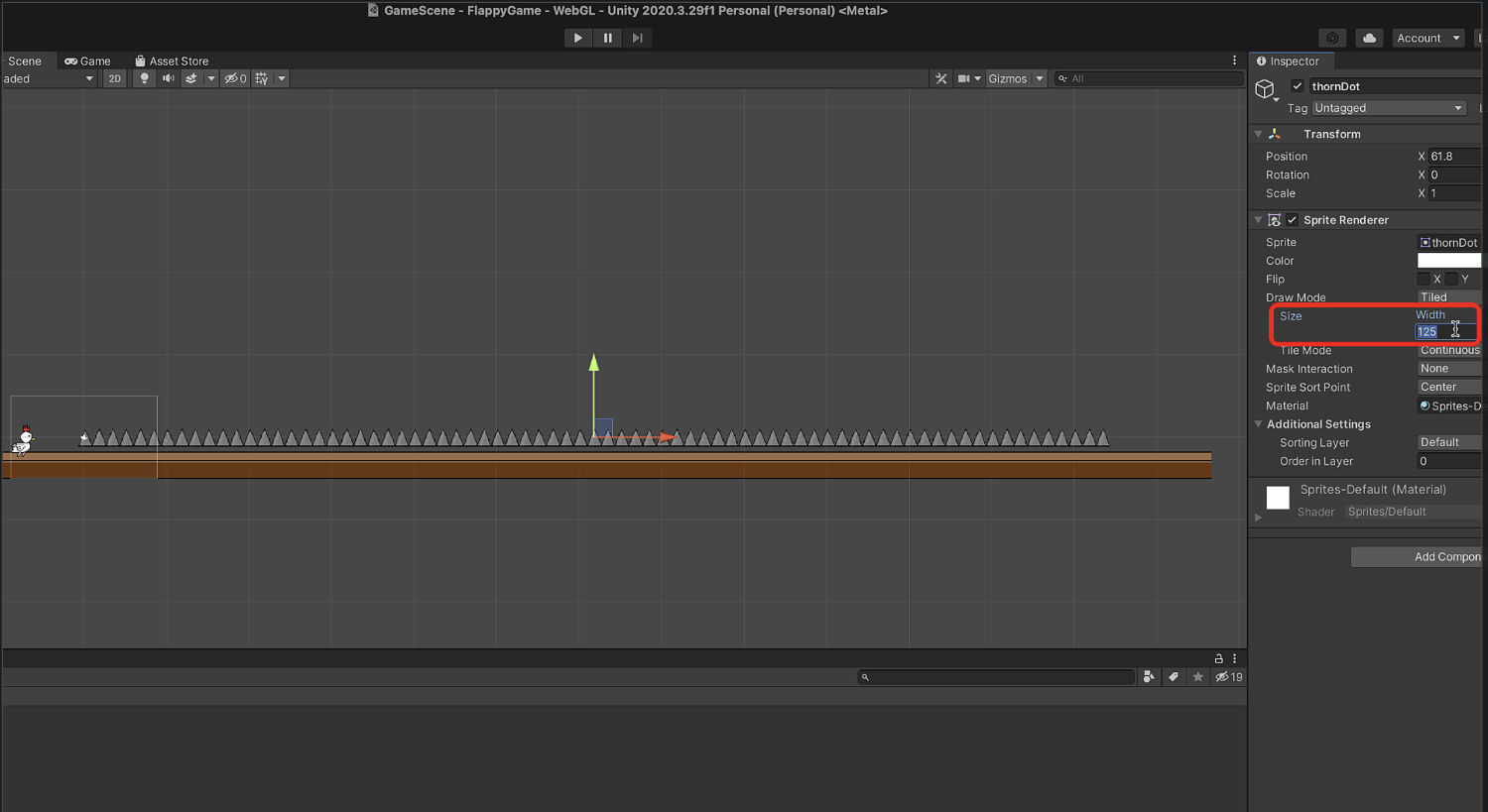Screen dimensions: 1488x812
Task: Open GameObject icon picker cube
Action: (1265, 89)
